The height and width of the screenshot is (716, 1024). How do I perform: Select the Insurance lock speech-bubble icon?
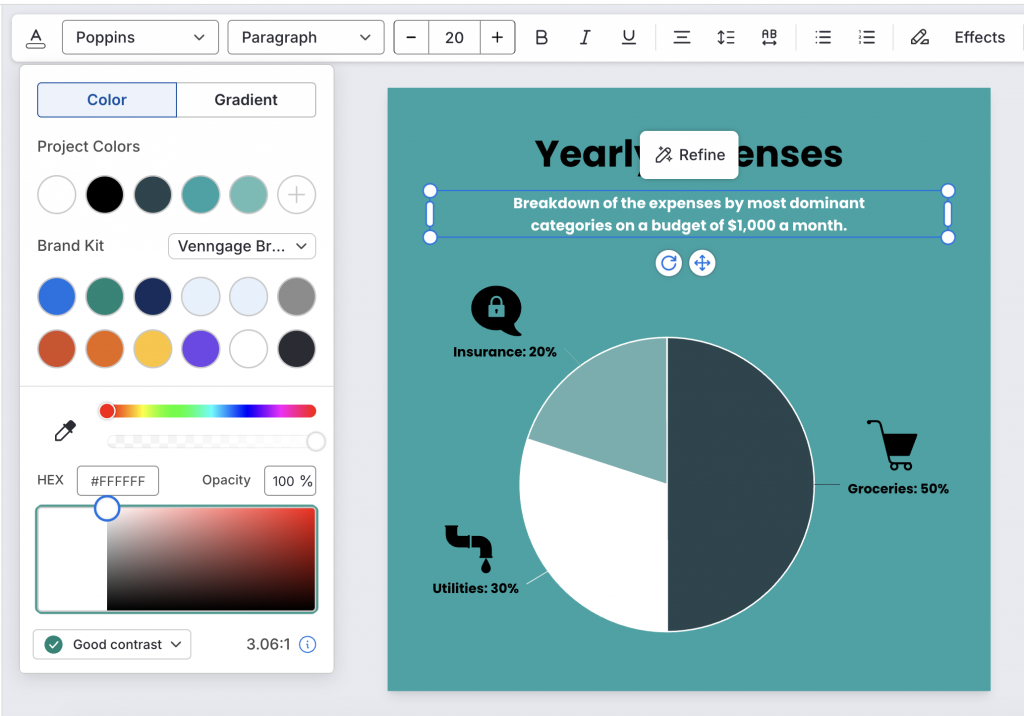coord(496,310)
